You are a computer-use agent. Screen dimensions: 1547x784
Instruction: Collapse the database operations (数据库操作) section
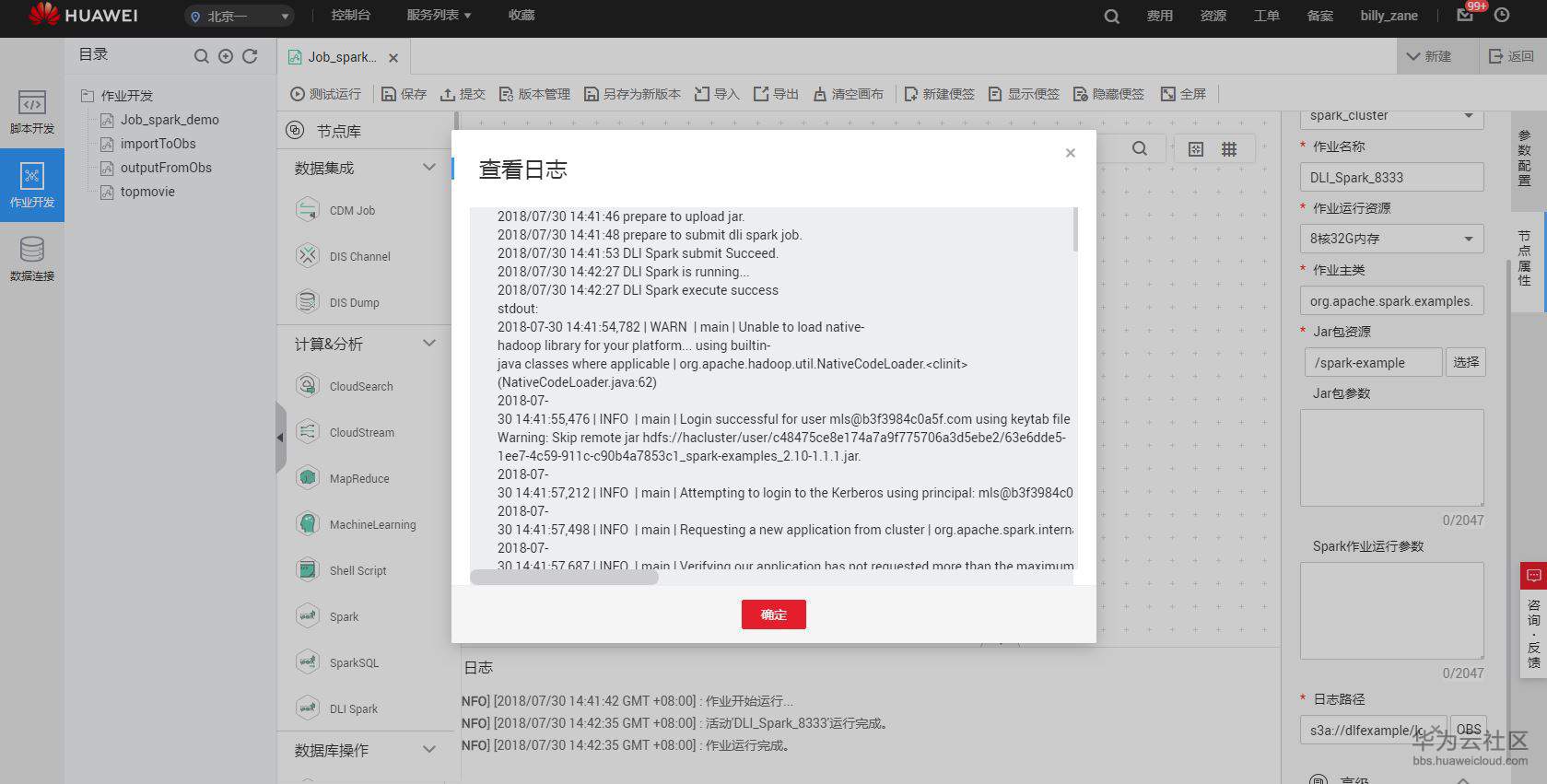point(429,749)
